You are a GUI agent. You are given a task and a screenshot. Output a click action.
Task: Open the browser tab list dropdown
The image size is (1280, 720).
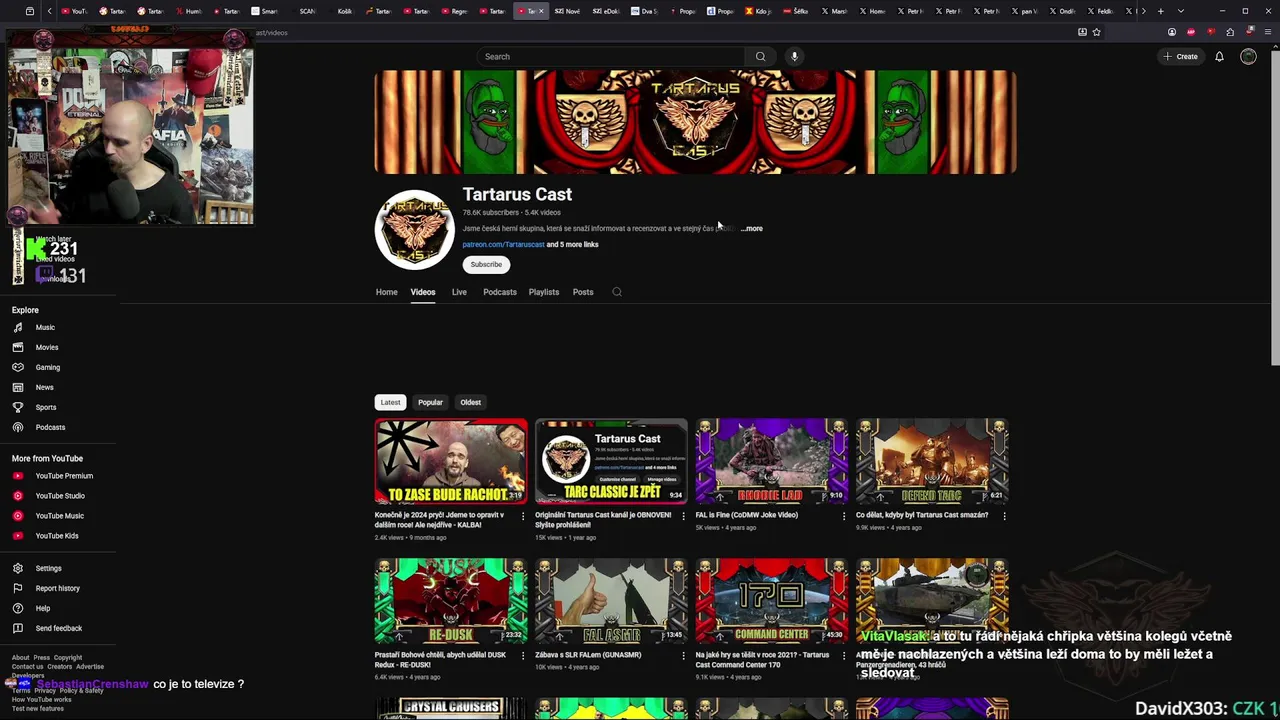[x=1181, y=11]
